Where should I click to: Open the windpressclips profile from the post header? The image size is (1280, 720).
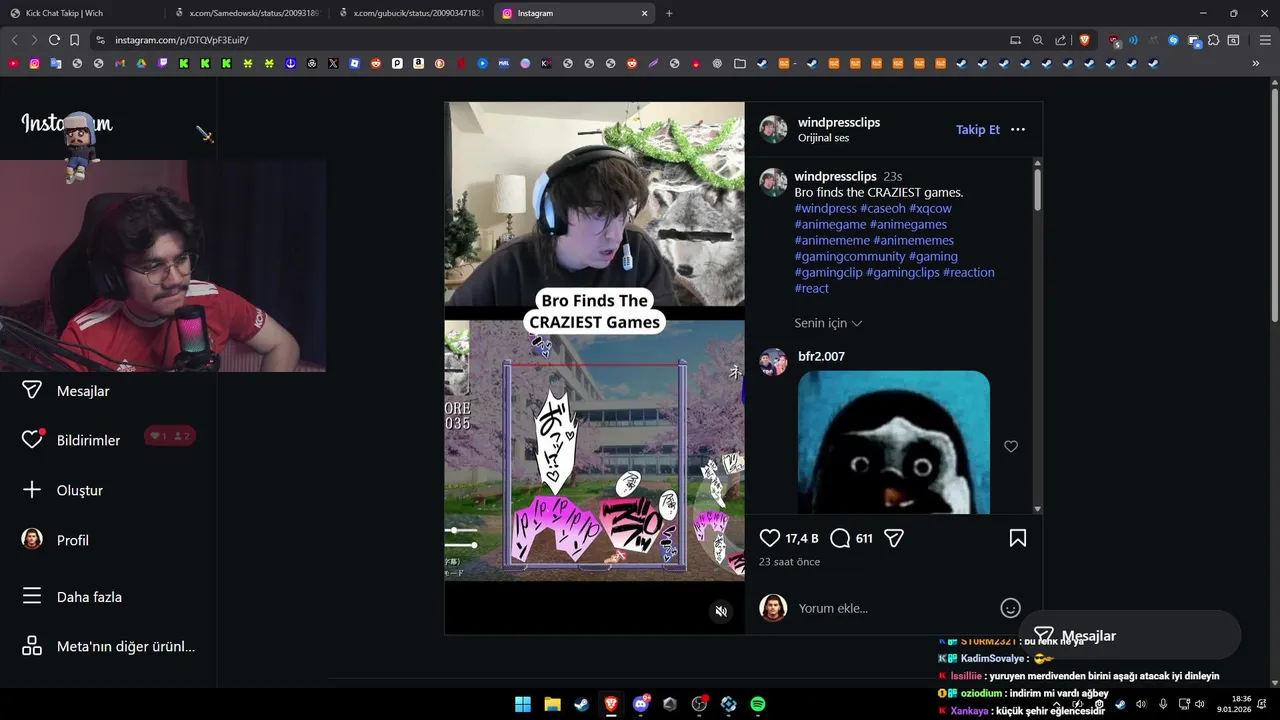[x=839, y=122]
